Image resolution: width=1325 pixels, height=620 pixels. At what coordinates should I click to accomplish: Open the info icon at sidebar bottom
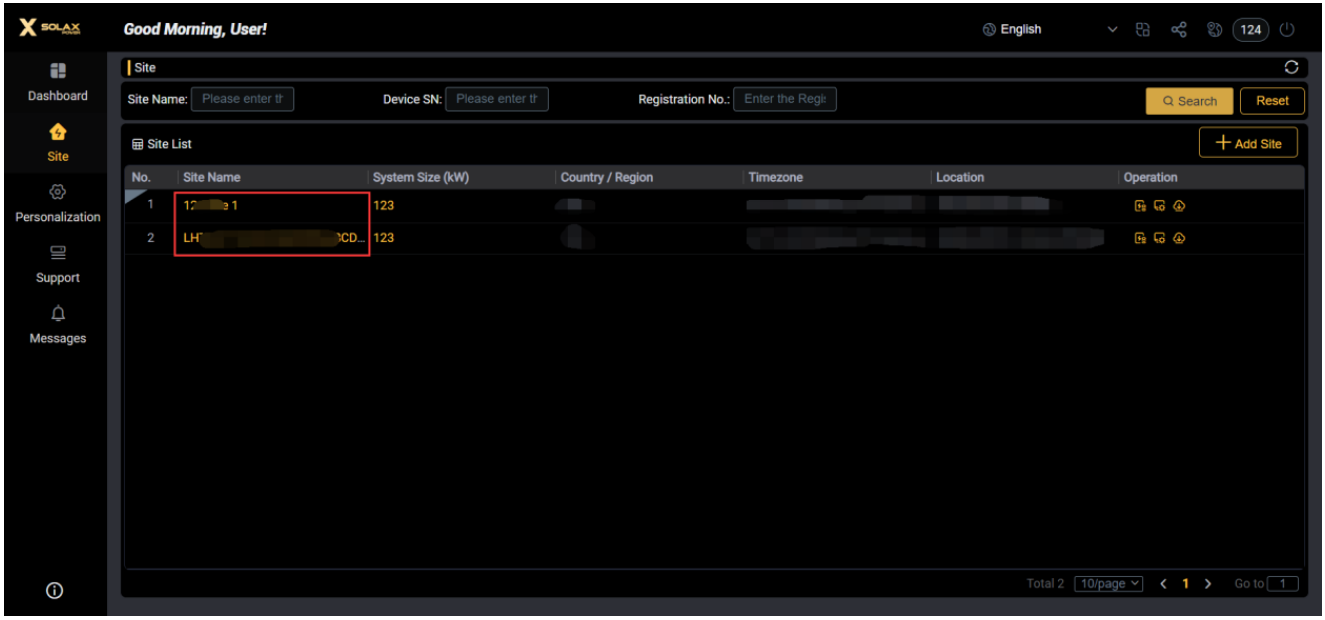tap(55, 591)
